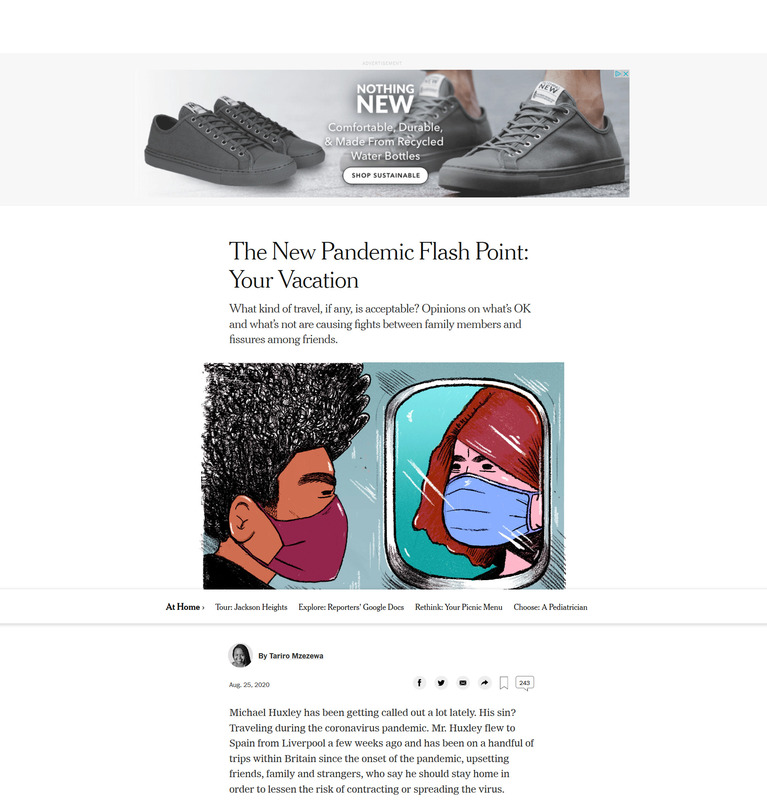The height and width of the screenshot is (800, 767).
Task: Open more share options arrow icon
Action: (x=484, y=683)
